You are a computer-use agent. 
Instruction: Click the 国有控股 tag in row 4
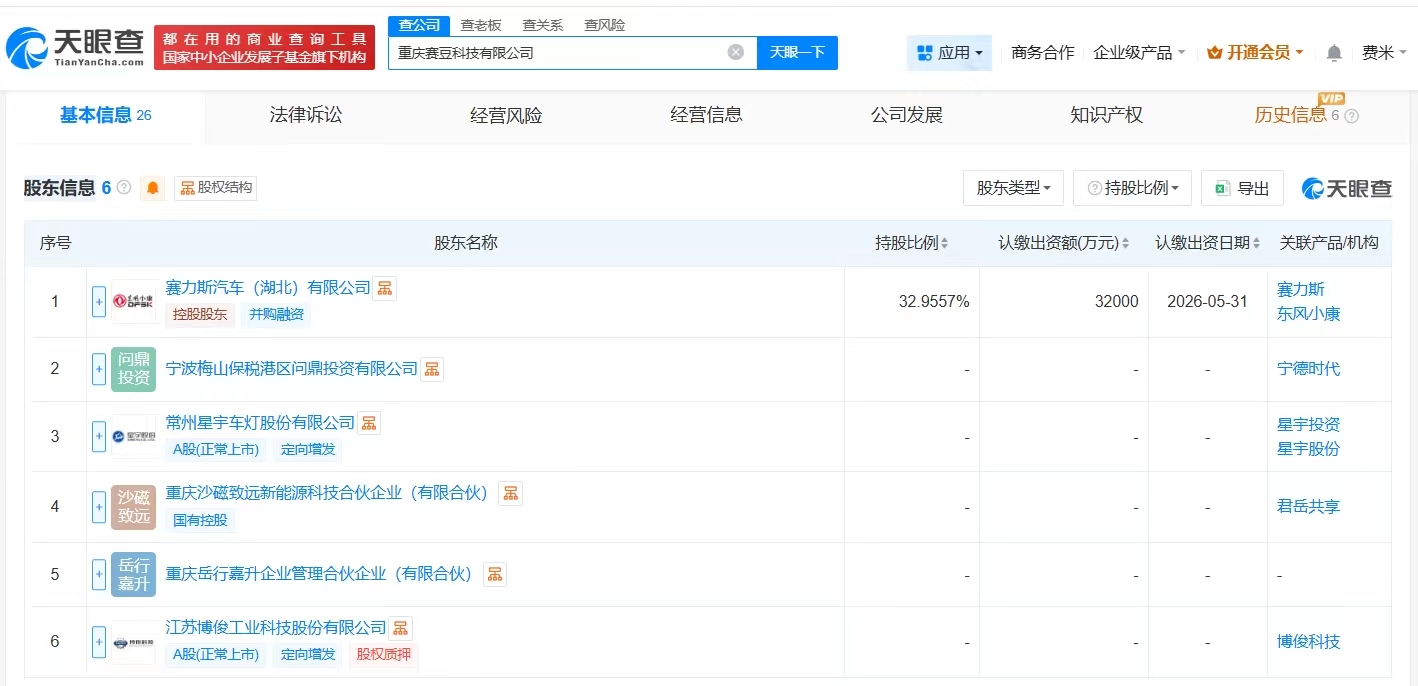[x=201, y=520]
